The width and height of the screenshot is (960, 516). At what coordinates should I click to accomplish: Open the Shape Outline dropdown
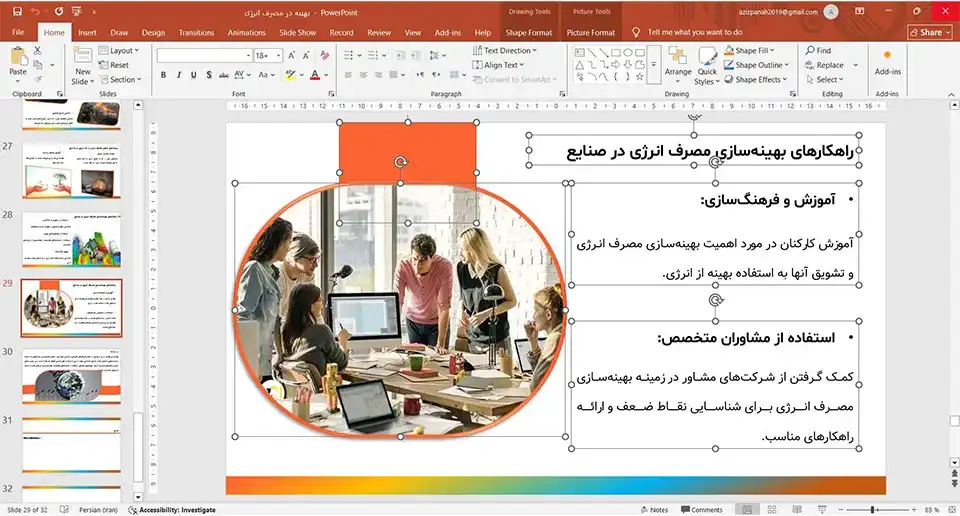point(757,65)
